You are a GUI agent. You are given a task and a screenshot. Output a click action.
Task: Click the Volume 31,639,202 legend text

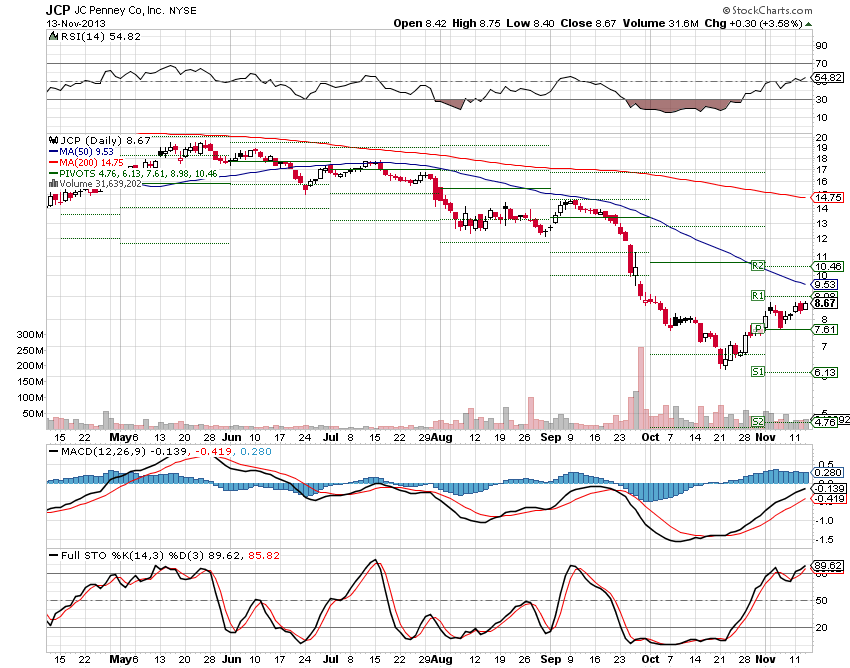[x=101, y=184]
